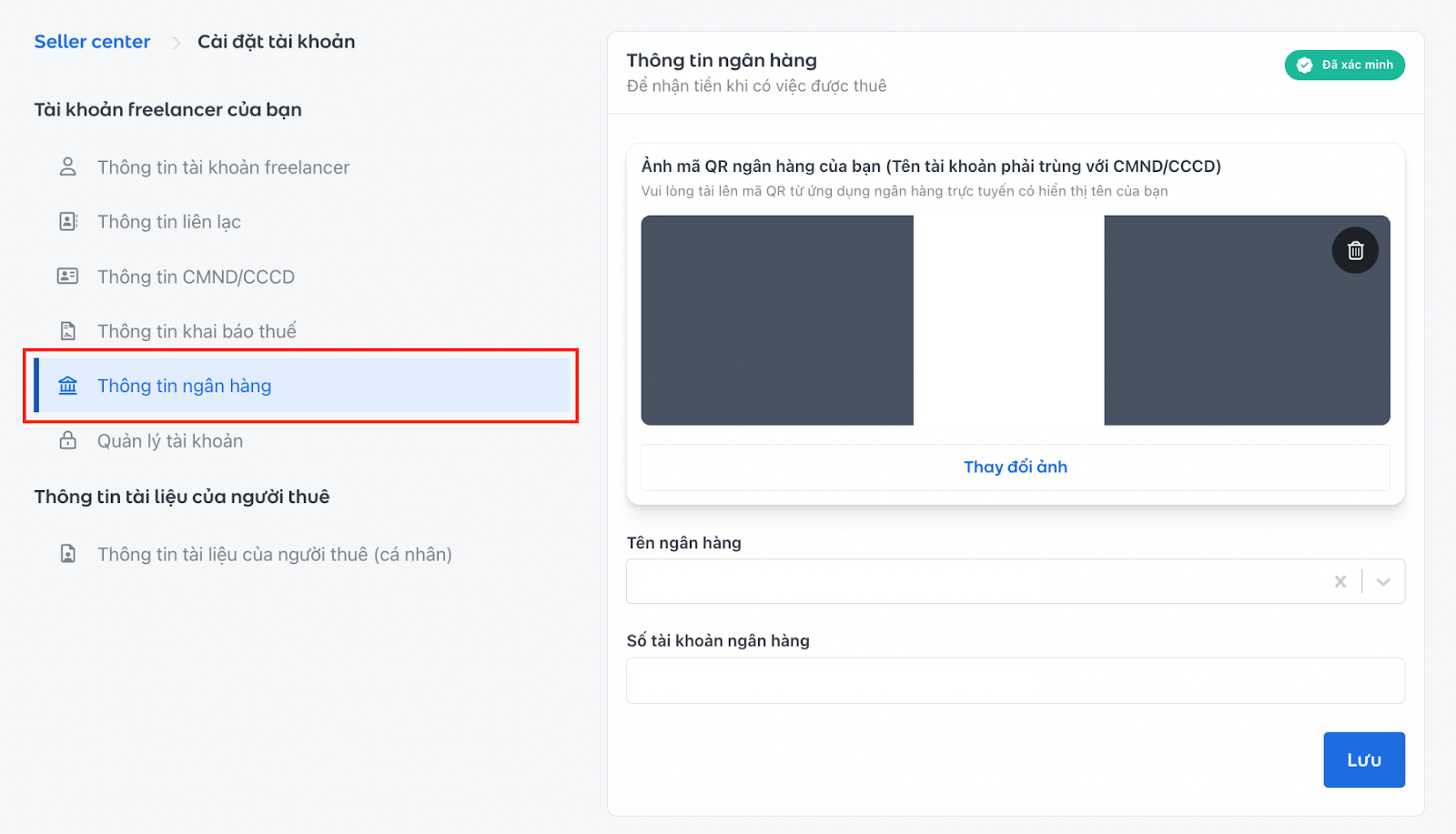
Task: Click the green checkmark in the Đã xác minh badge
Action: pos(1305,65)
